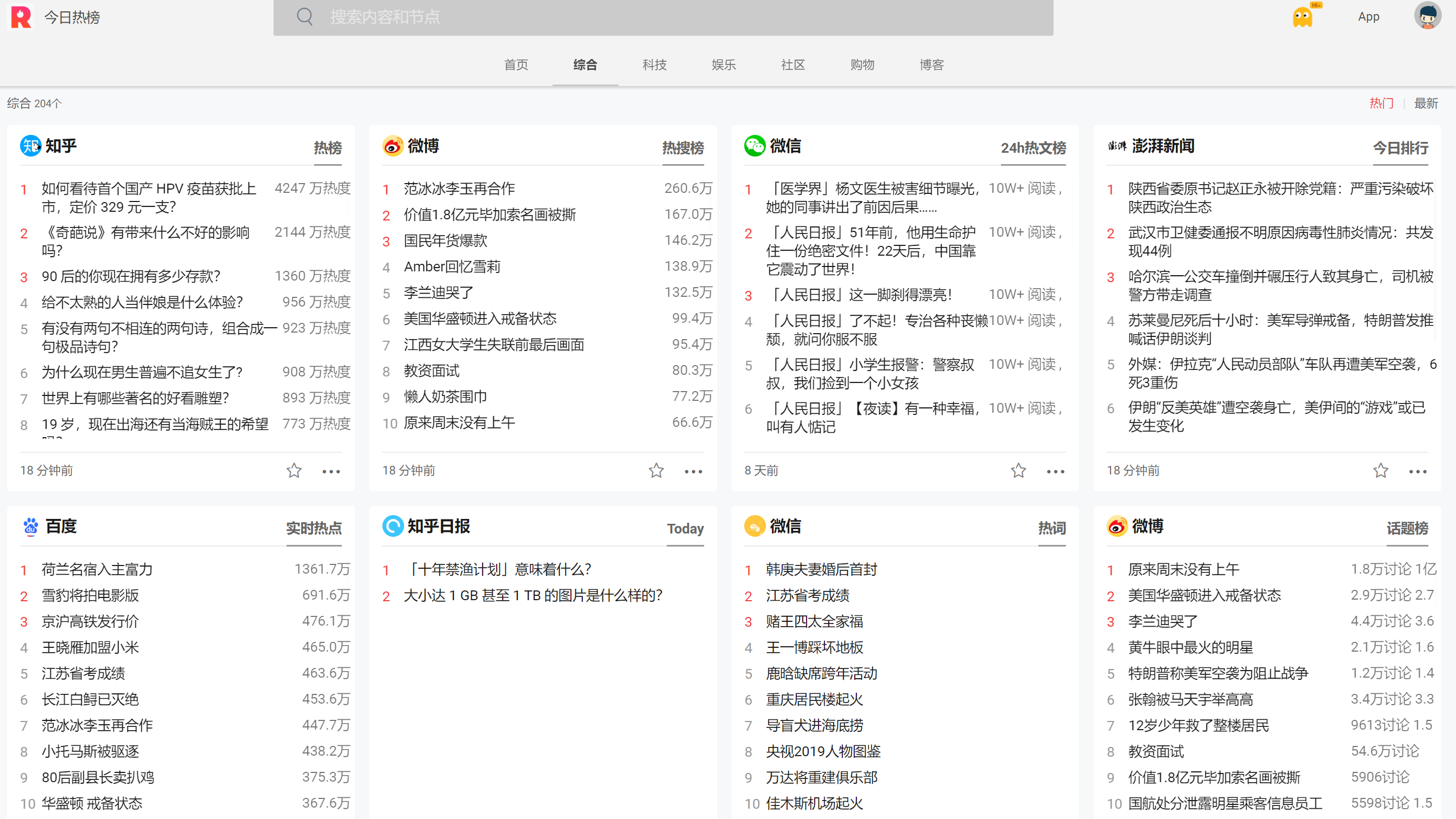Sort by 最新
Viewport: 1456px width, 819px height.
(x=1426, y=103)
